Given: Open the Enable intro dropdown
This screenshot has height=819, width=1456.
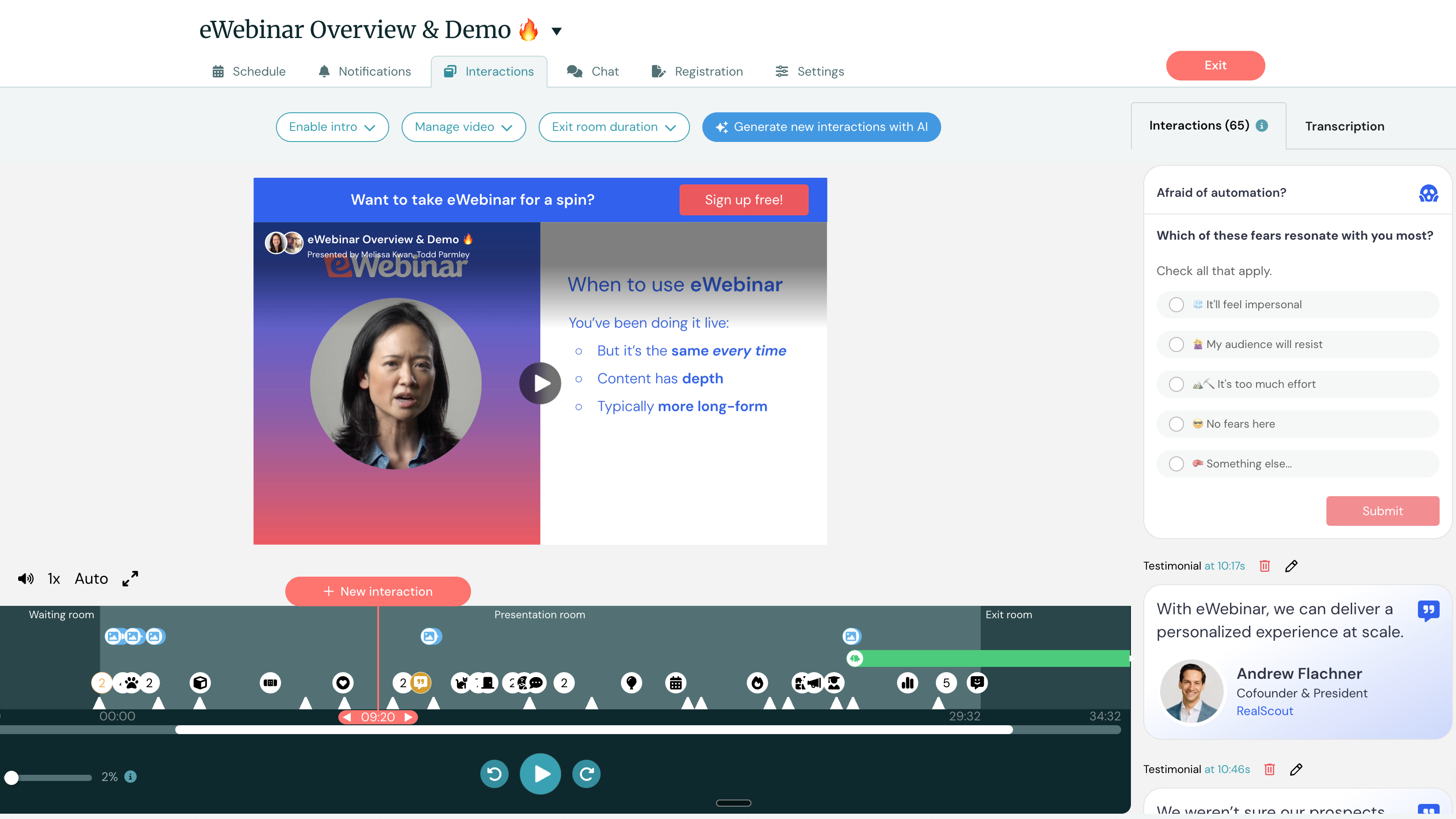Looking at the screenshot, I should tap(332, 127).
